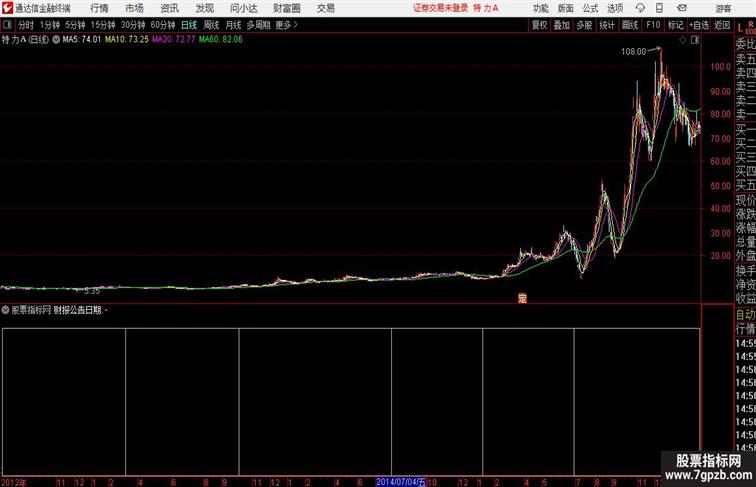756x487 pixels.
Task: Toggle the left panel icon before 分时
Action: (x=7, y=24)
